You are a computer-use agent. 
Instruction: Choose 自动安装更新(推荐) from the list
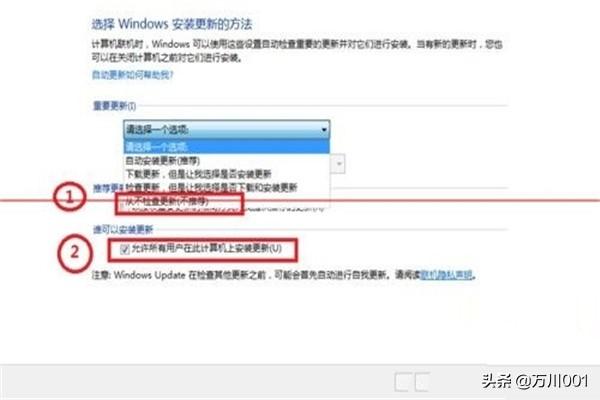(x=163, y=161)
